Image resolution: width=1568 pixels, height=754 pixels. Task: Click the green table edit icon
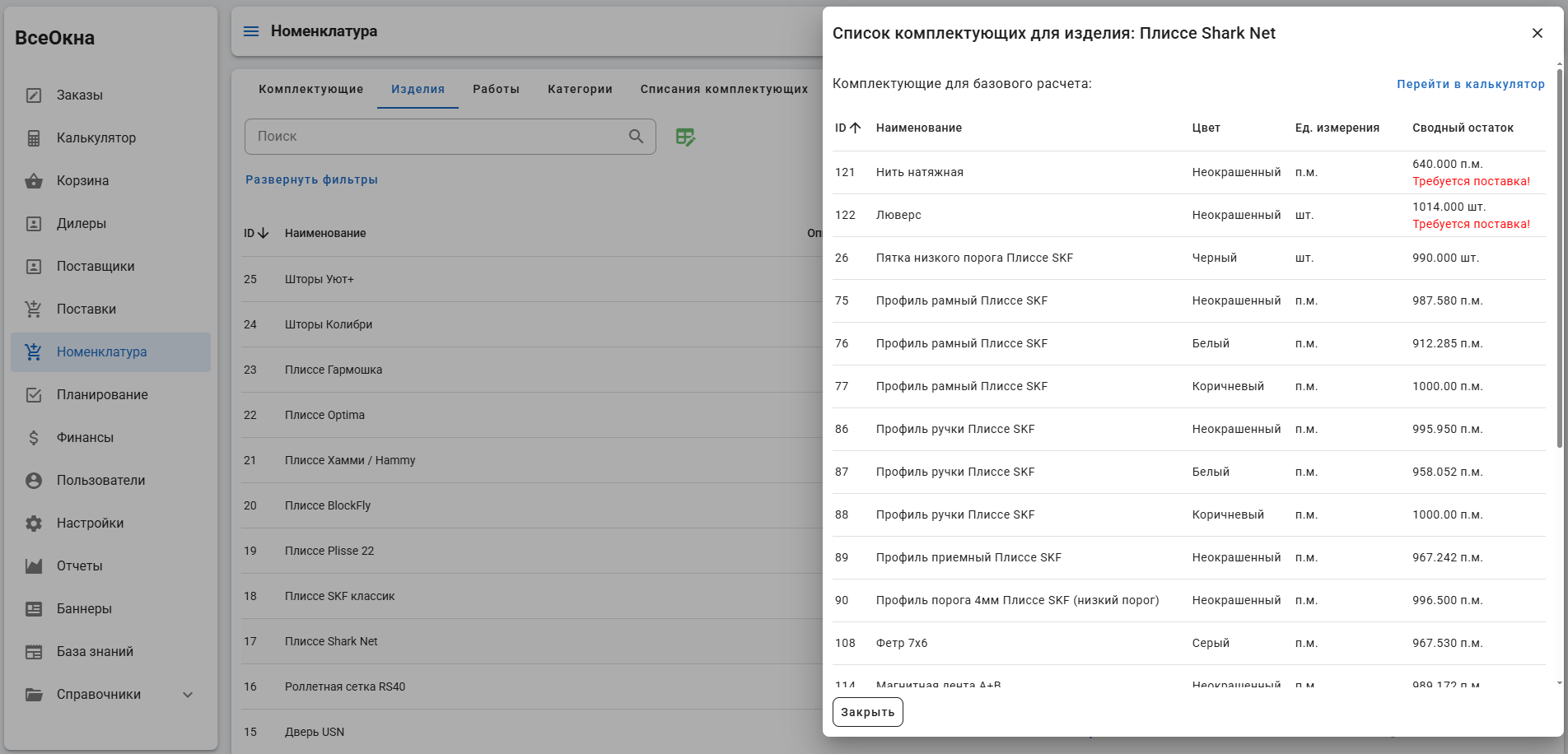pyautogui.click(x=685, y=137)
